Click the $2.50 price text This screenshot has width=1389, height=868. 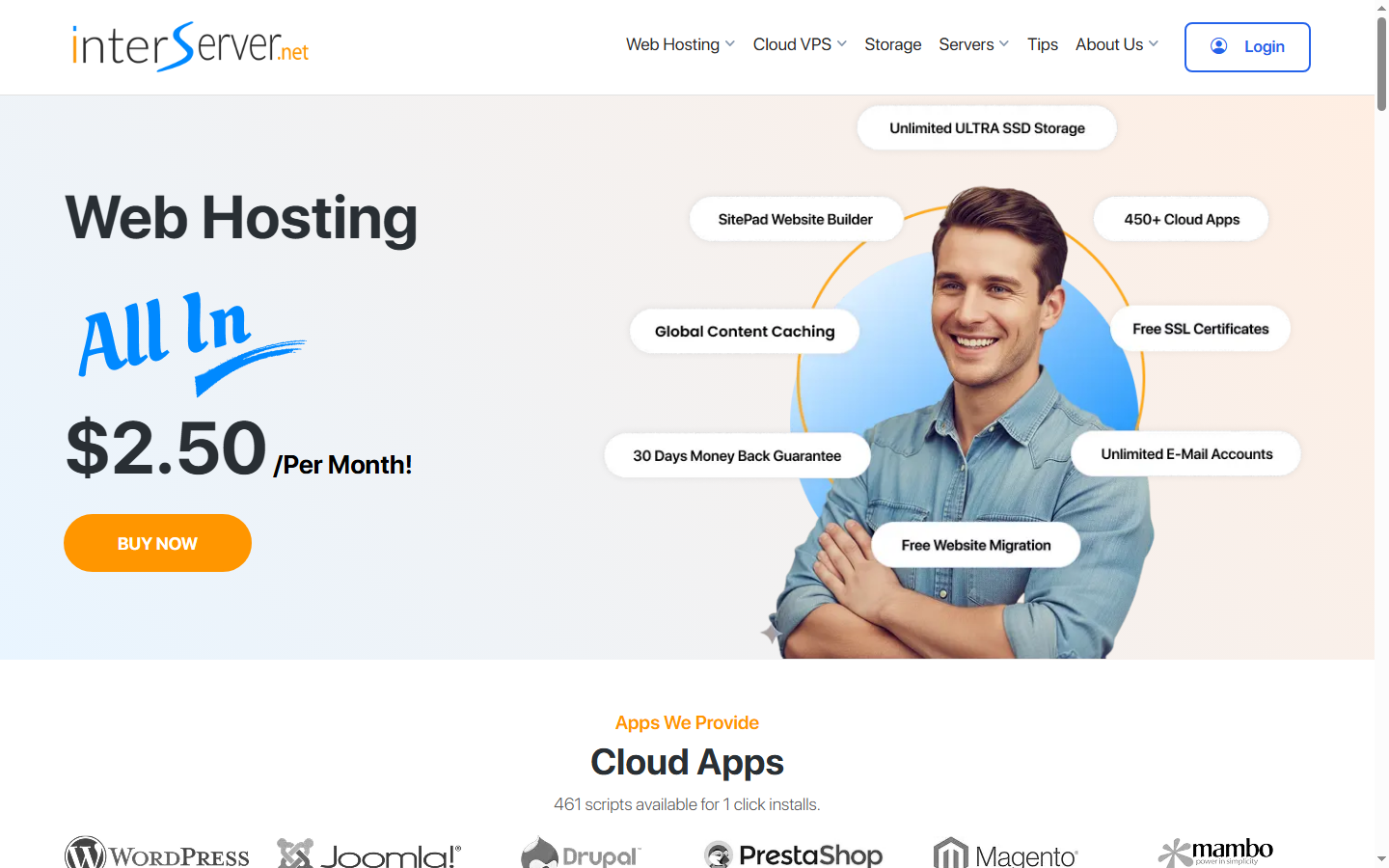[166, 448]
